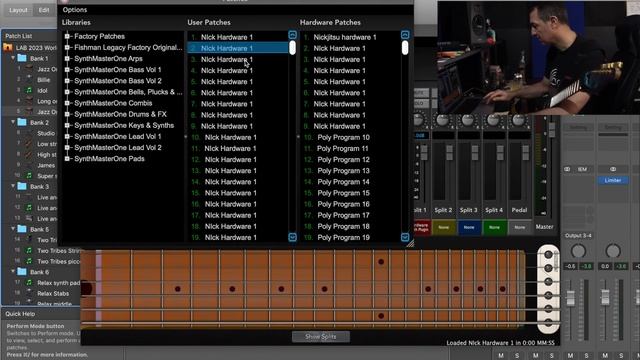
Task: Click the User Patches scrollbar thumb
Action: point(292,48)
